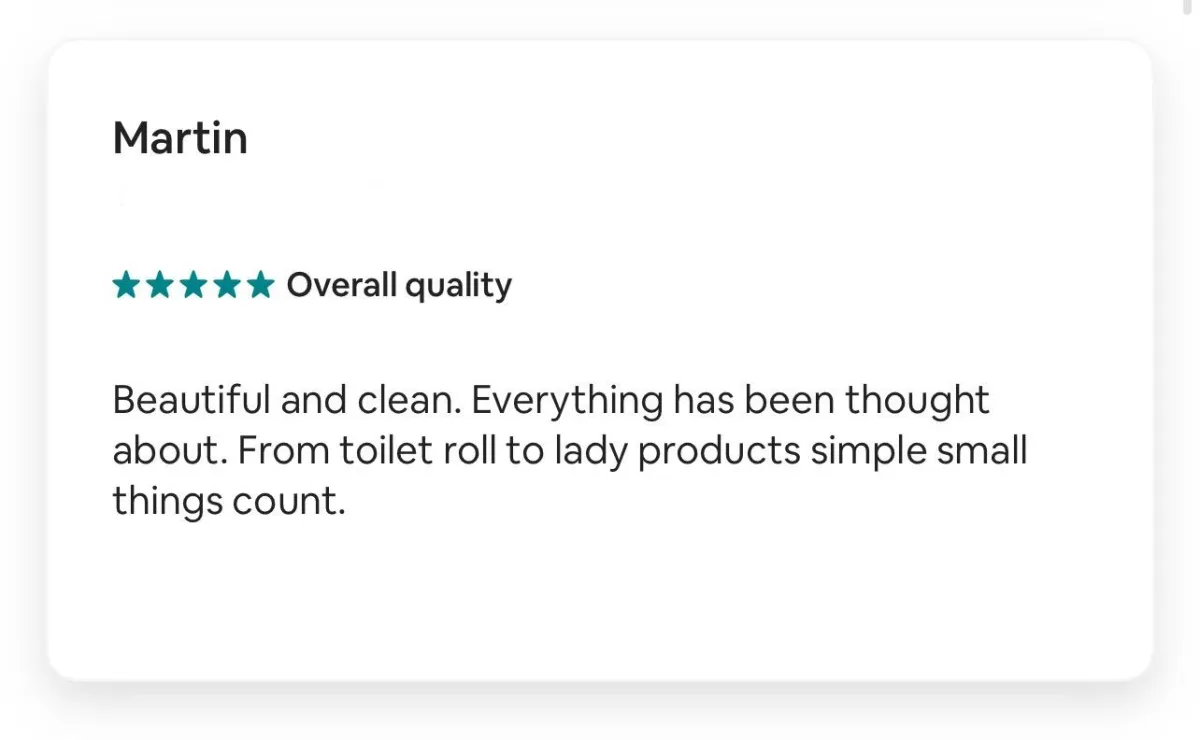Select the last line things count
Screen dimensions: 1200x740
point(229,502)
